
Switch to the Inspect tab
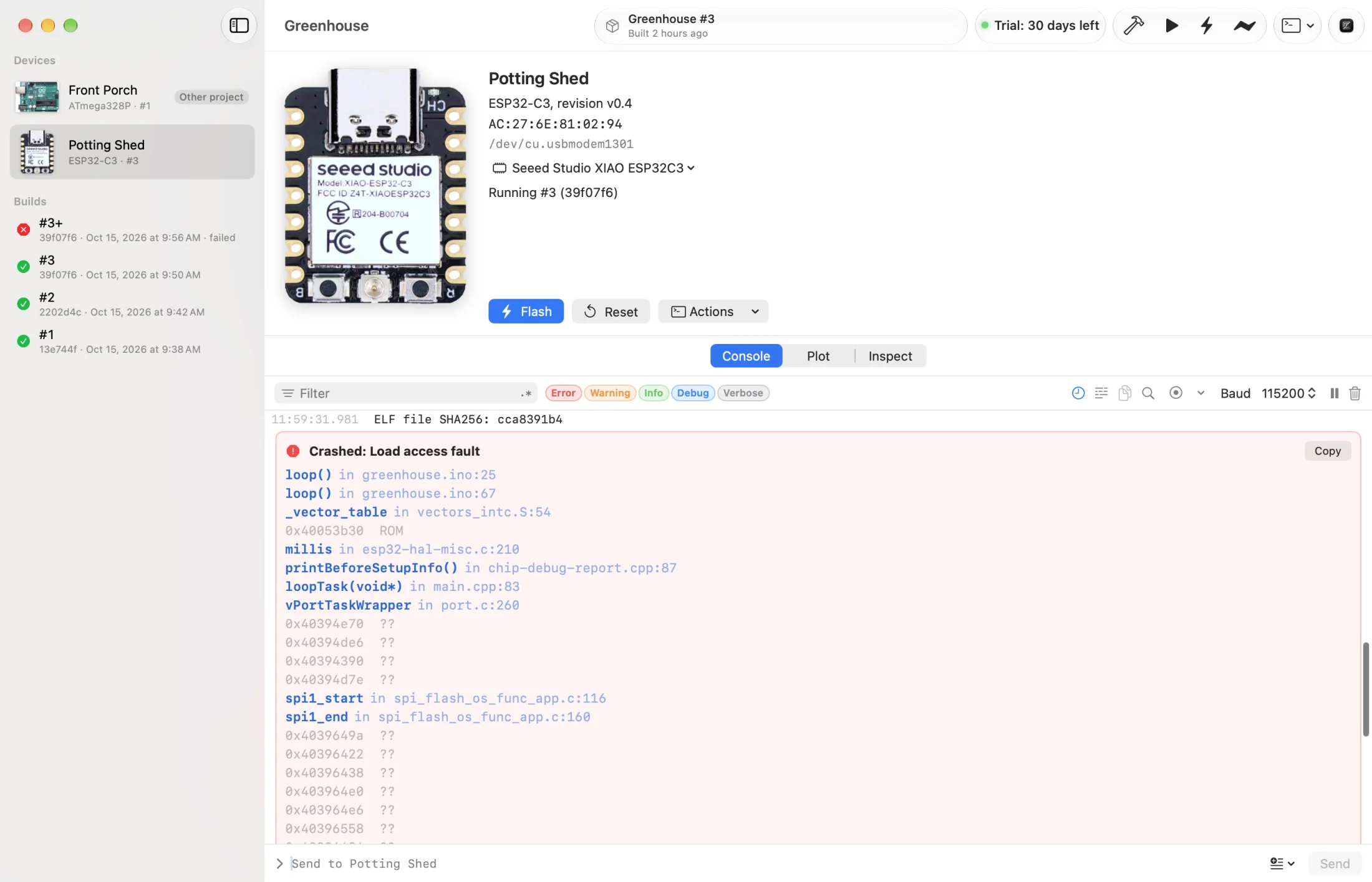(890, 356)
